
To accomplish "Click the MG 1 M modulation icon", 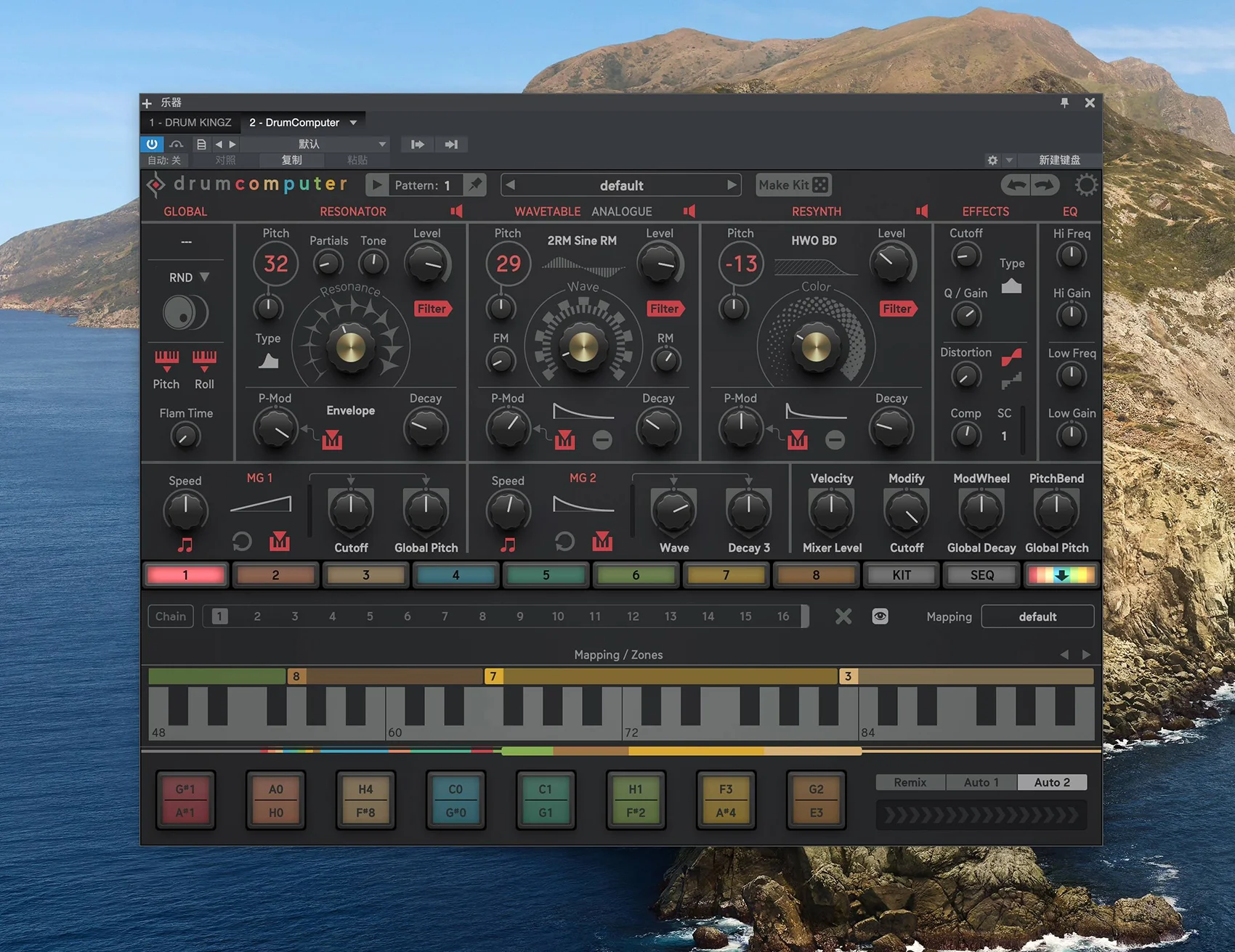I will (x=280, y=541).
